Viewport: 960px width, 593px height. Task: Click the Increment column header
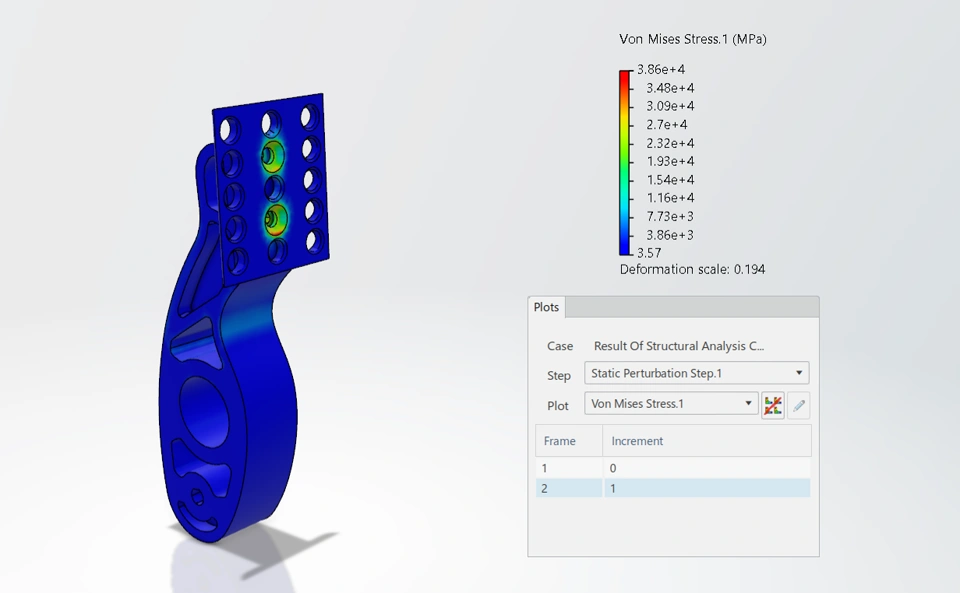tap(707, 441)
